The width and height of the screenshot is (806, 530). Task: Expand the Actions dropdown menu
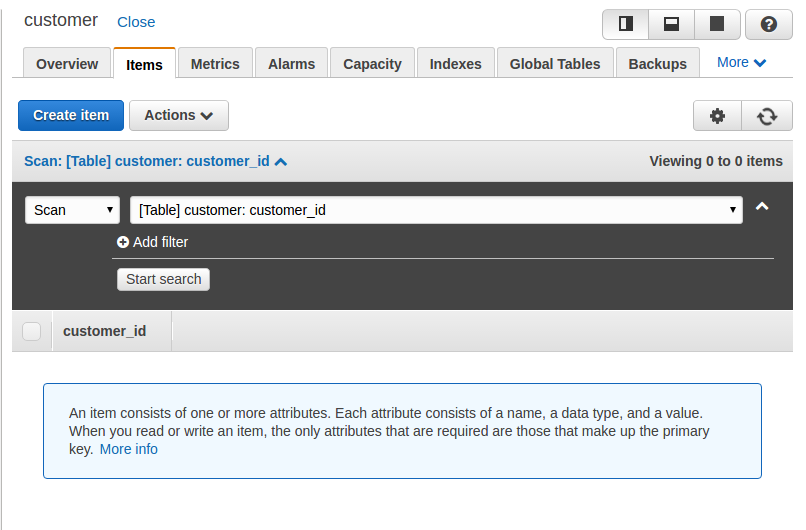pyautogui.click(x=179, y=115)
